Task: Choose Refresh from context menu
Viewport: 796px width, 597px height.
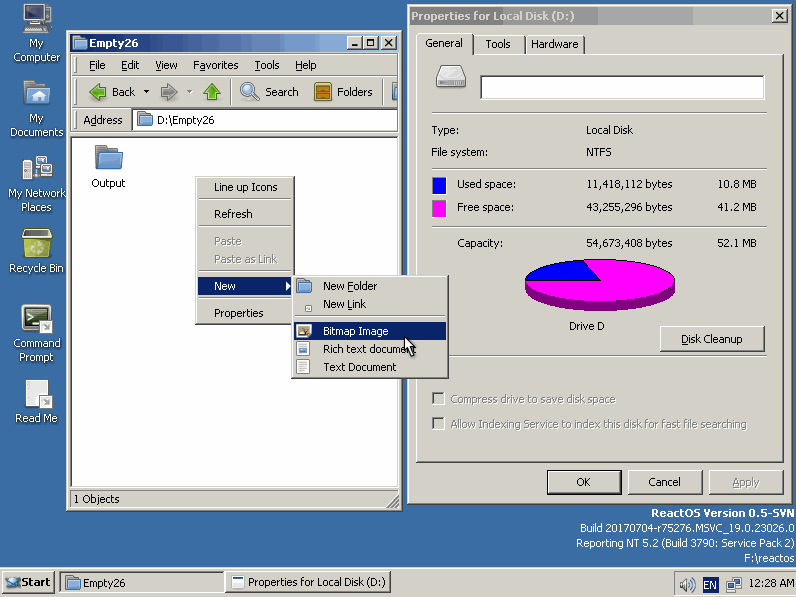Action: 245,214
